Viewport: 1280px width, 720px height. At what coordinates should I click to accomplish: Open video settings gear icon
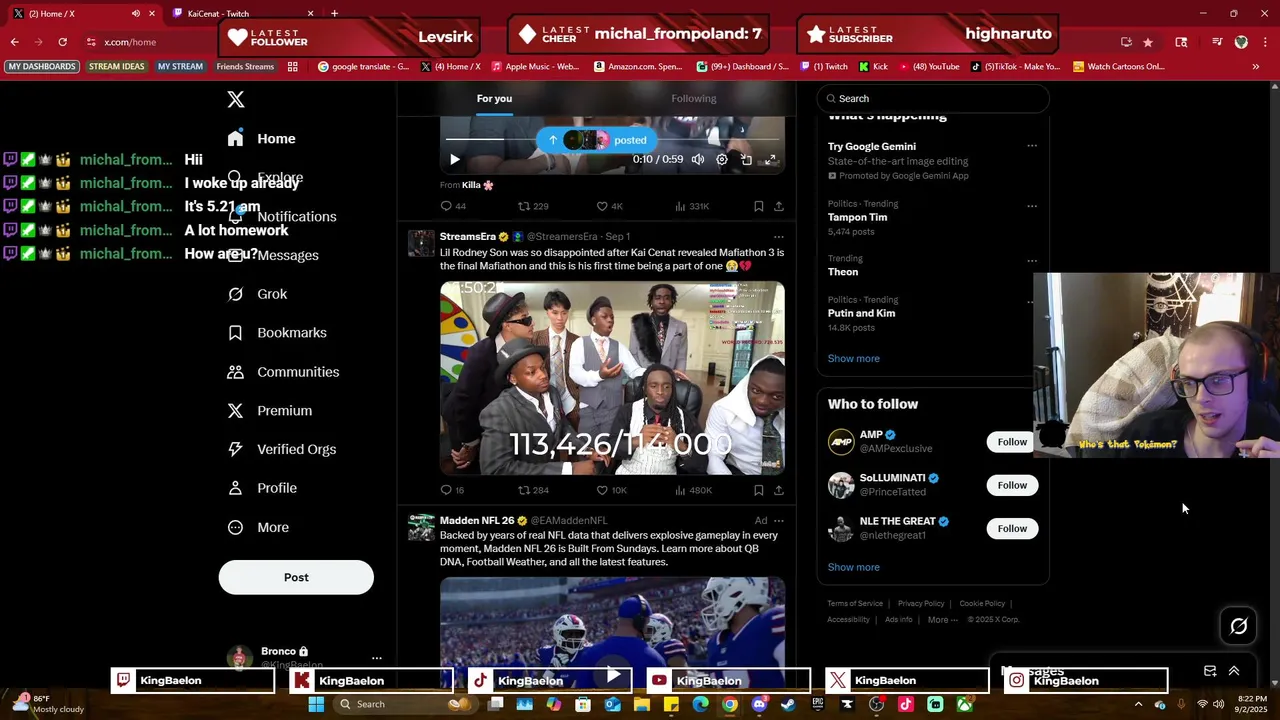click(x=722, y=159)
